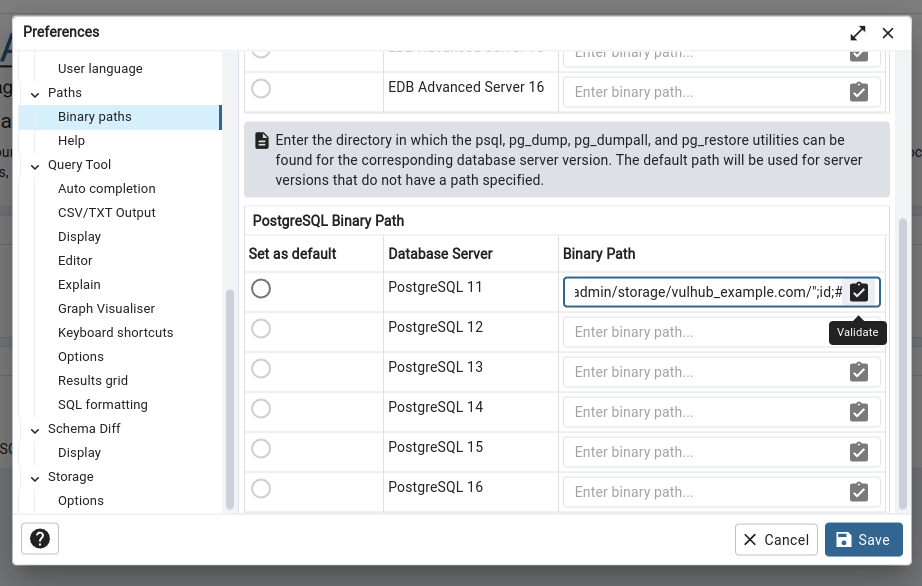Open Options under Storage
The image size is (922, 586).
click(x=81, y=501)
